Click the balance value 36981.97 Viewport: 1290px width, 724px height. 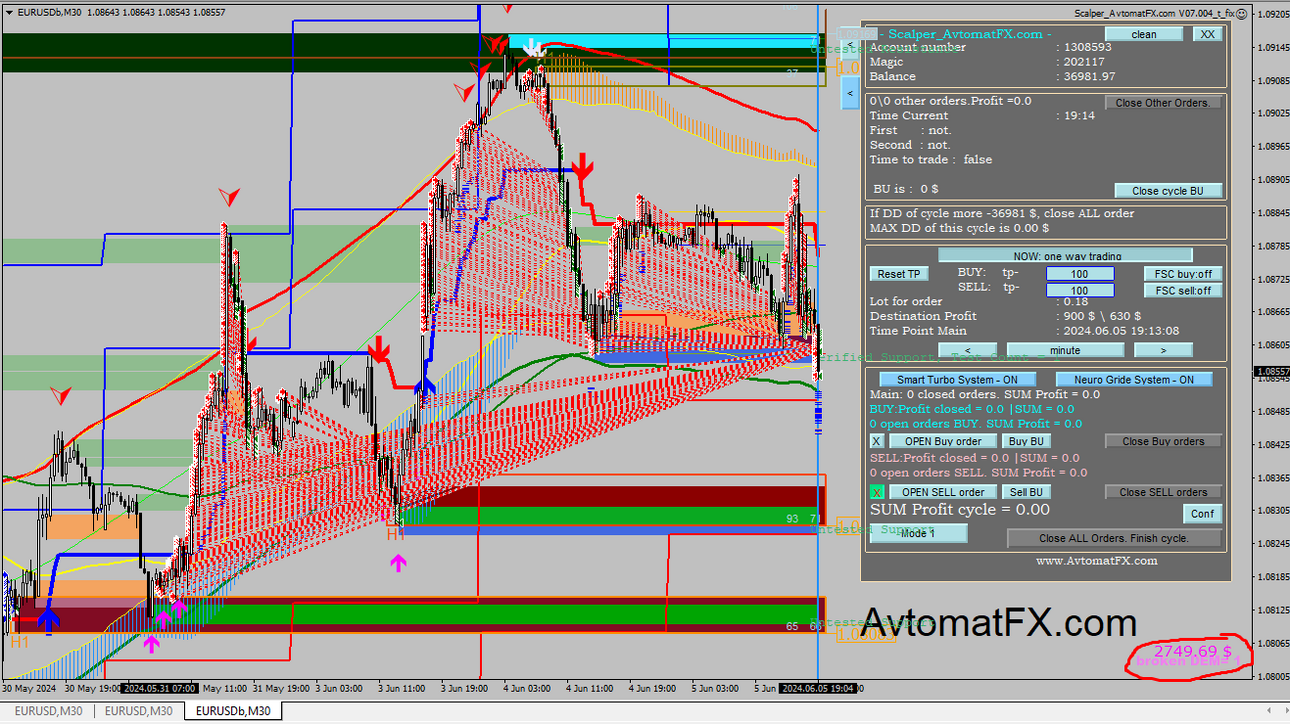click(1090, 76)
